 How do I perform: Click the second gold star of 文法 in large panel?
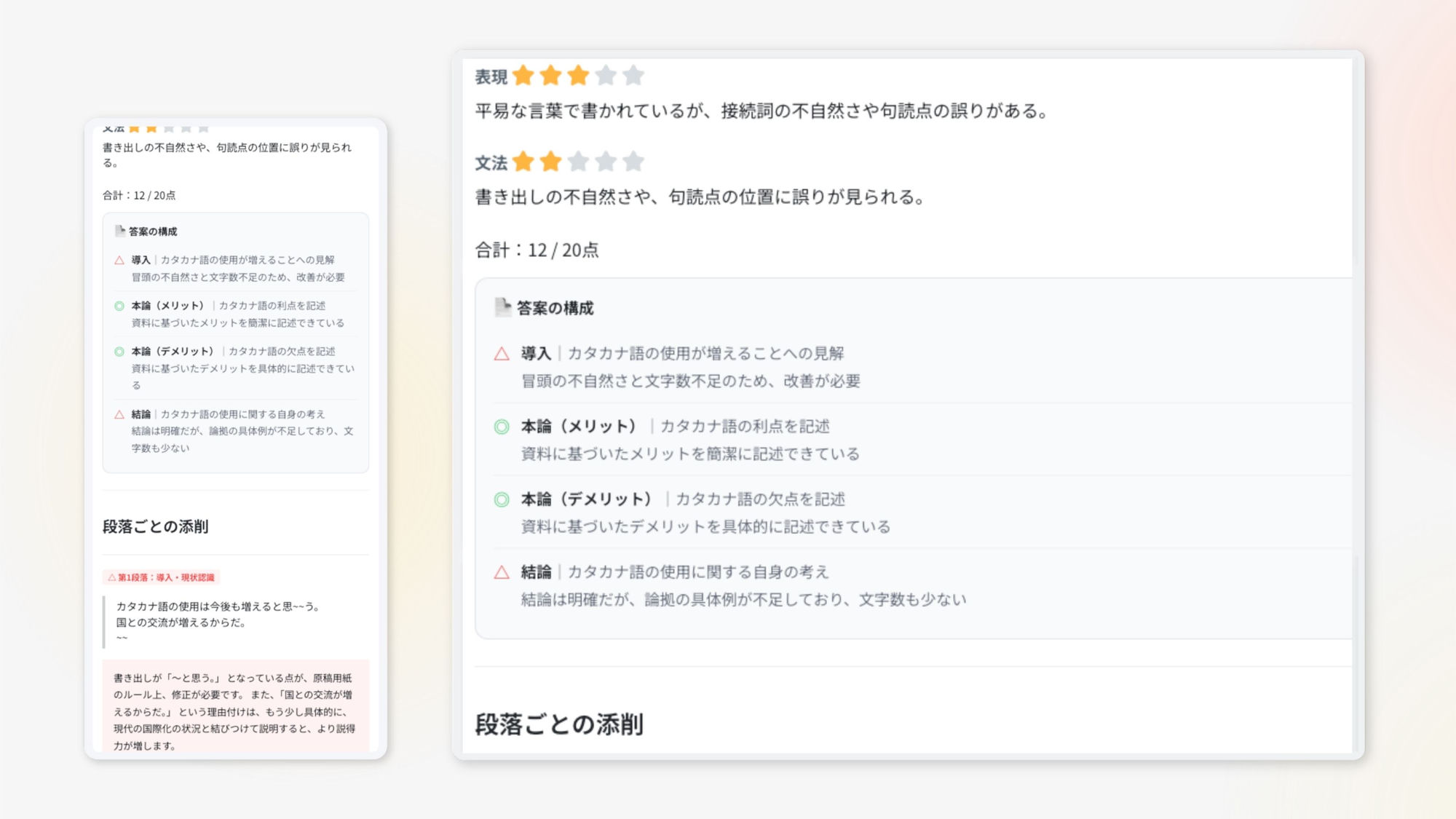551,161
